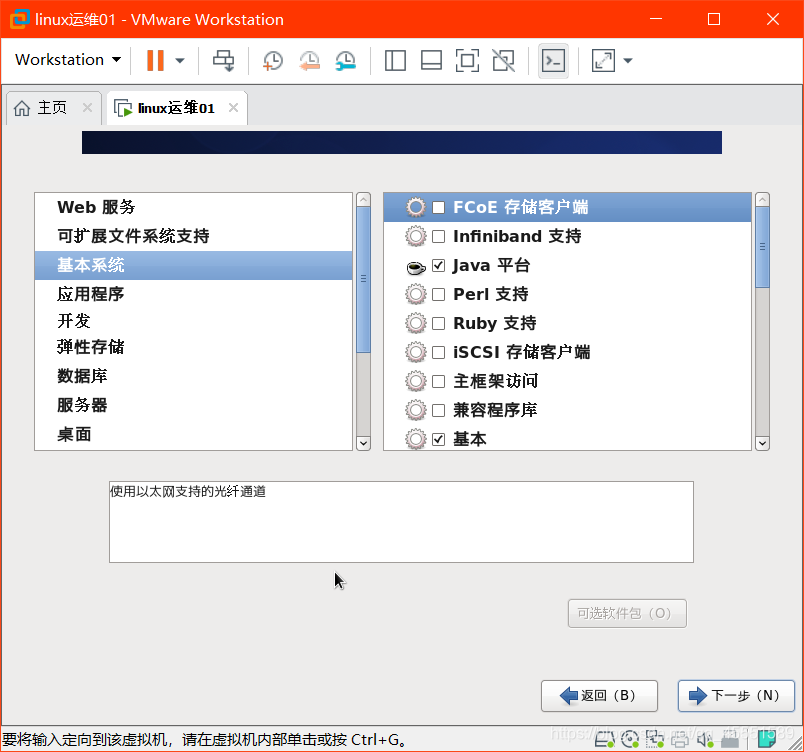This screenshot has height=752, width=804.
Task: Click the hard disk status icon
Action: point(605,739)
